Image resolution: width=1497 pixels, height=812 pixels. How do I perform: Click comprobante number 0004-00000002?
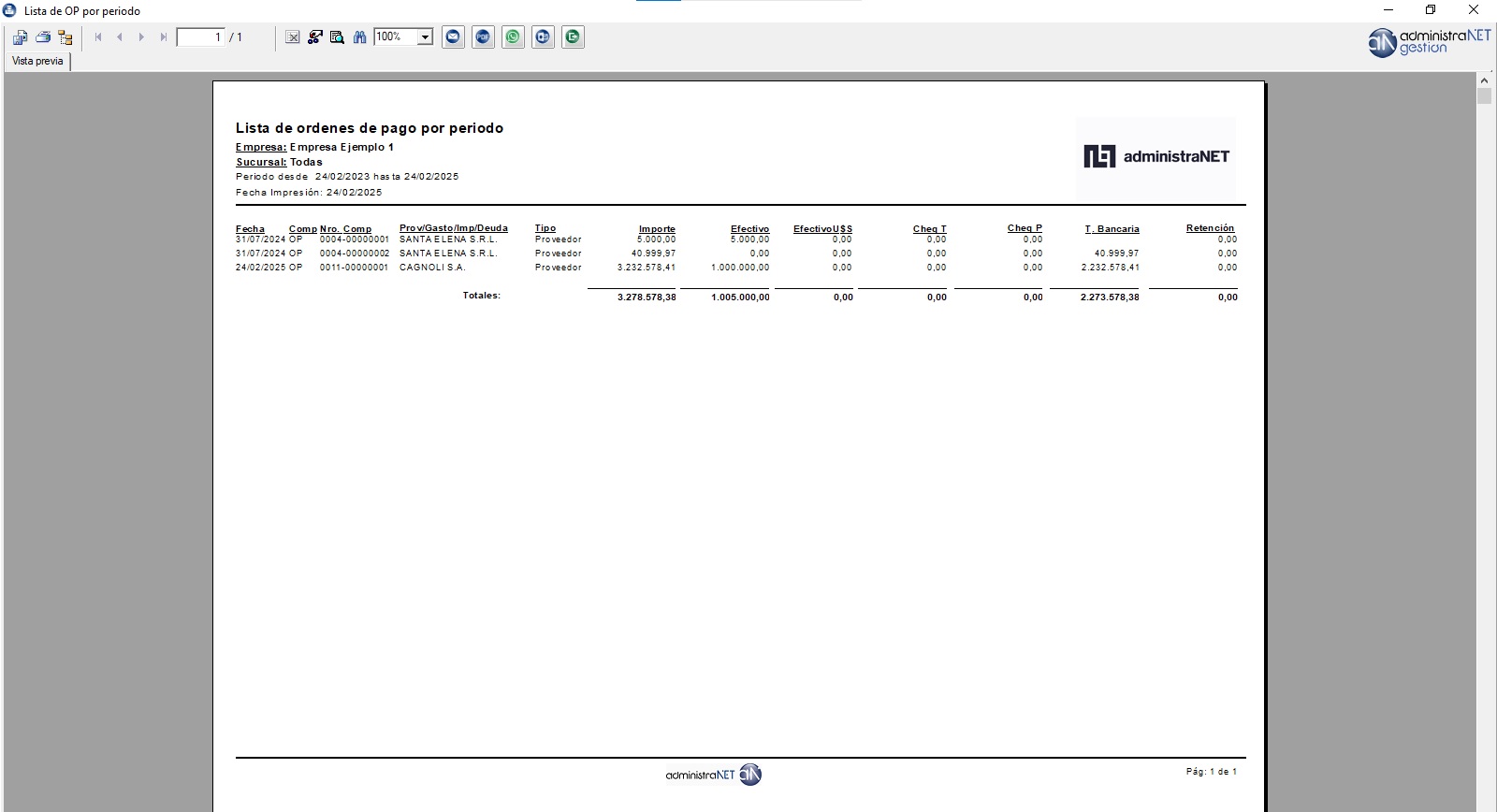(354, 254)
